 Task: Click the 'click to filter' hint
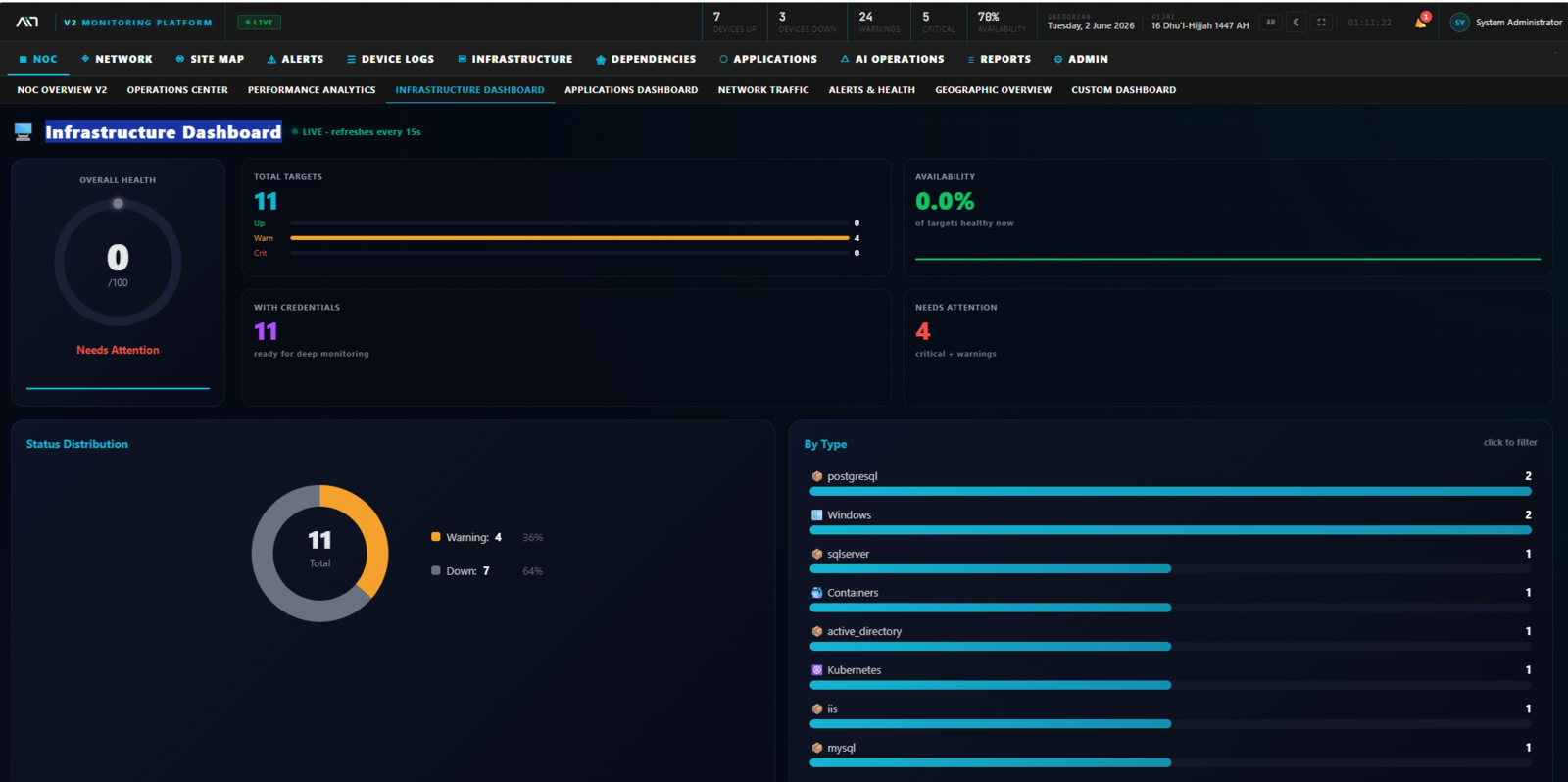pyautogui.click(x=1510, y=443)
